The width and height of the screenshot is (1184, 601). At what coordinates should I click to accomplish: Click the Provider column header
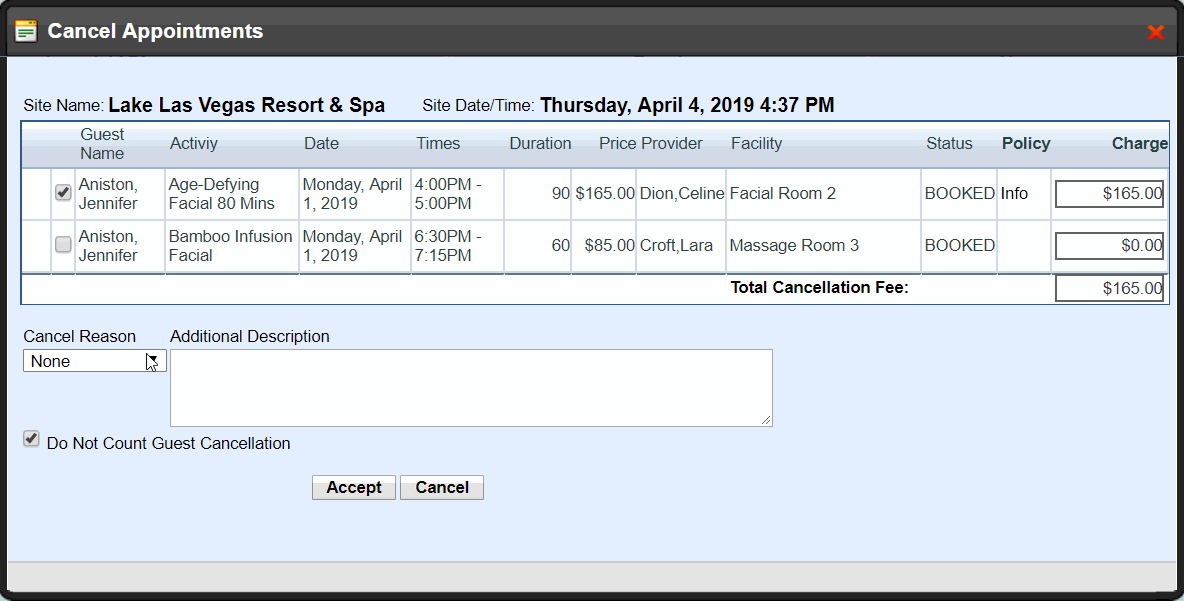[x=672, y=143]
